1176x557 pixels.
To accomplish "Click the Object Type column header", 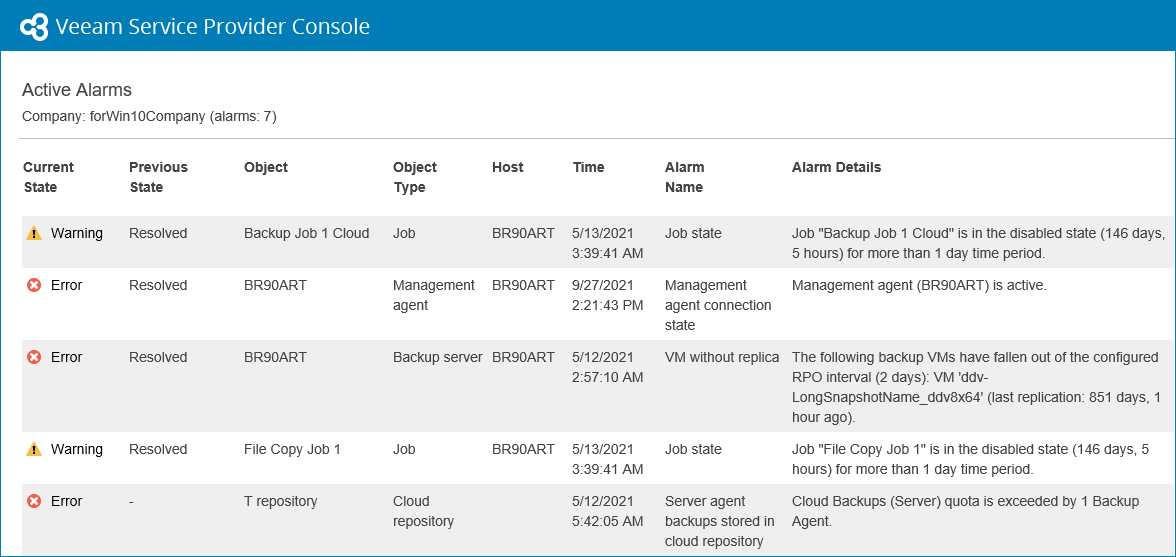I will tap(415, 177).
